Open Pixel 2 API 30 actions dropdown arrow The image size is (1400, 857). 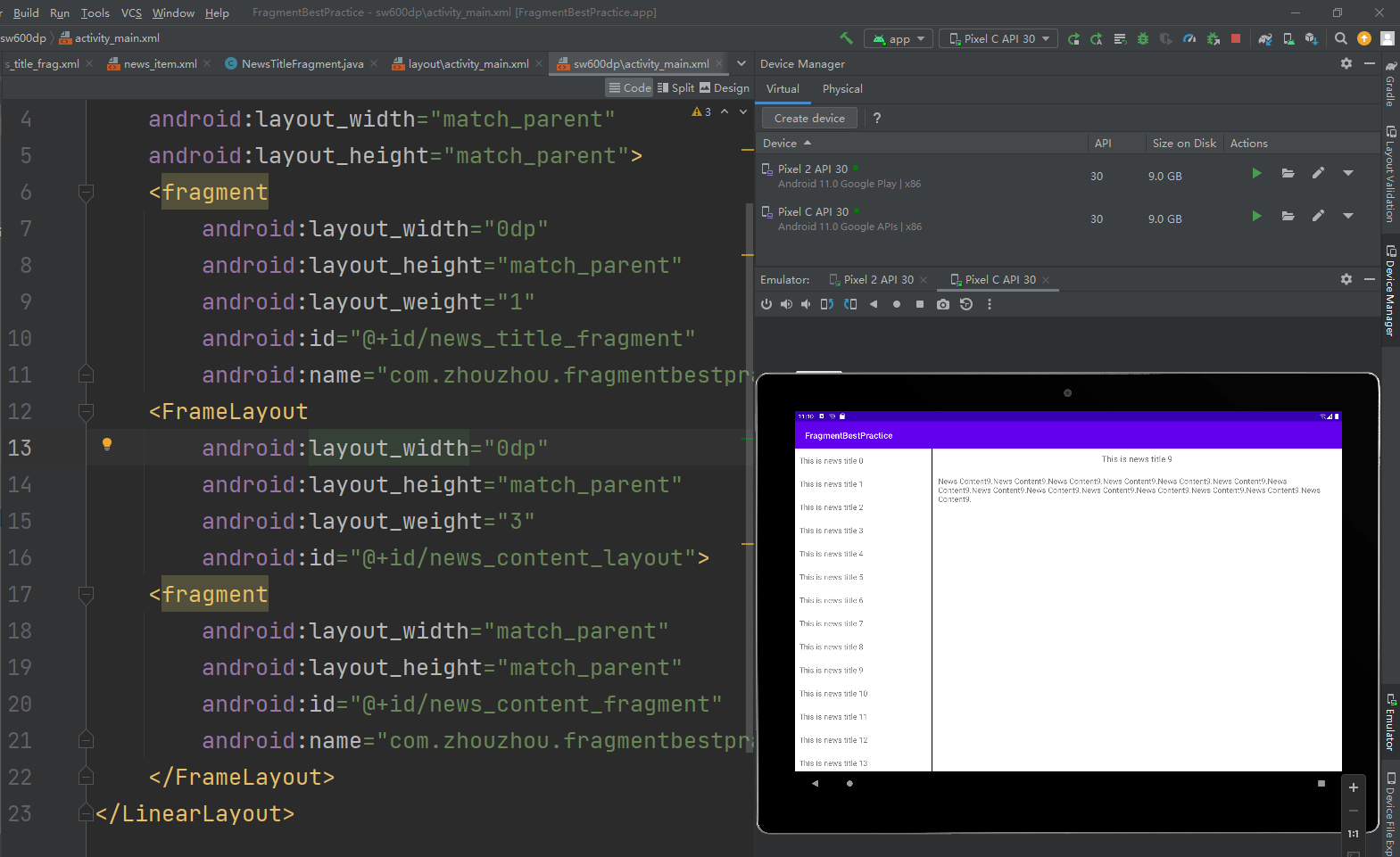coord(1348,173)
